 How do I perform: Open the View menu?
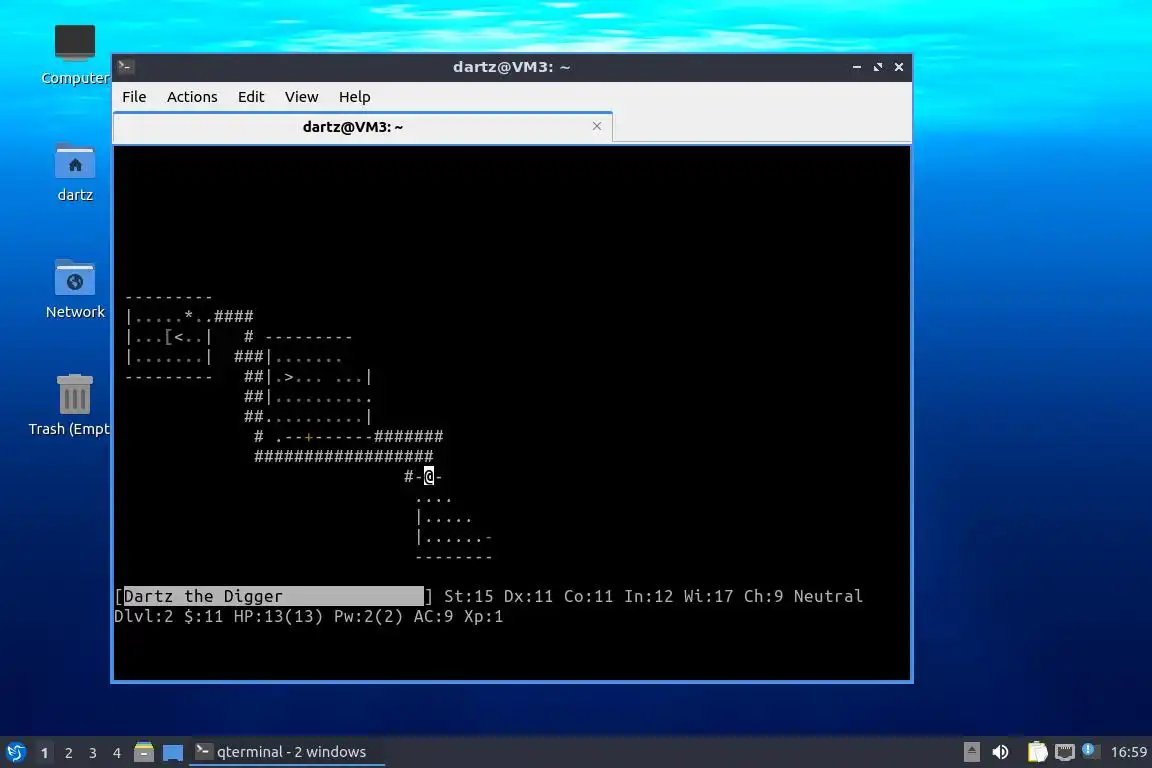point(301,97)
